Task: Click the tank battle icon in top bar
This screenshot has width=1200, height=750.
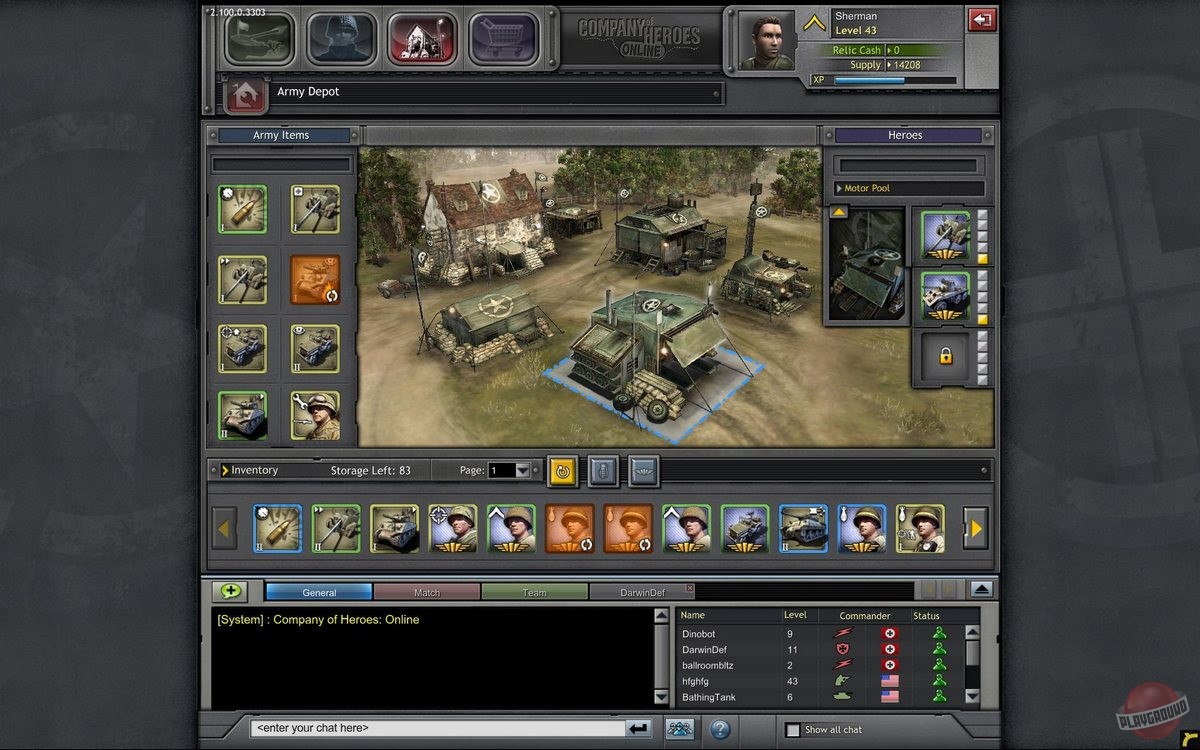Action: pyautogui.click(x=258, y=39)
